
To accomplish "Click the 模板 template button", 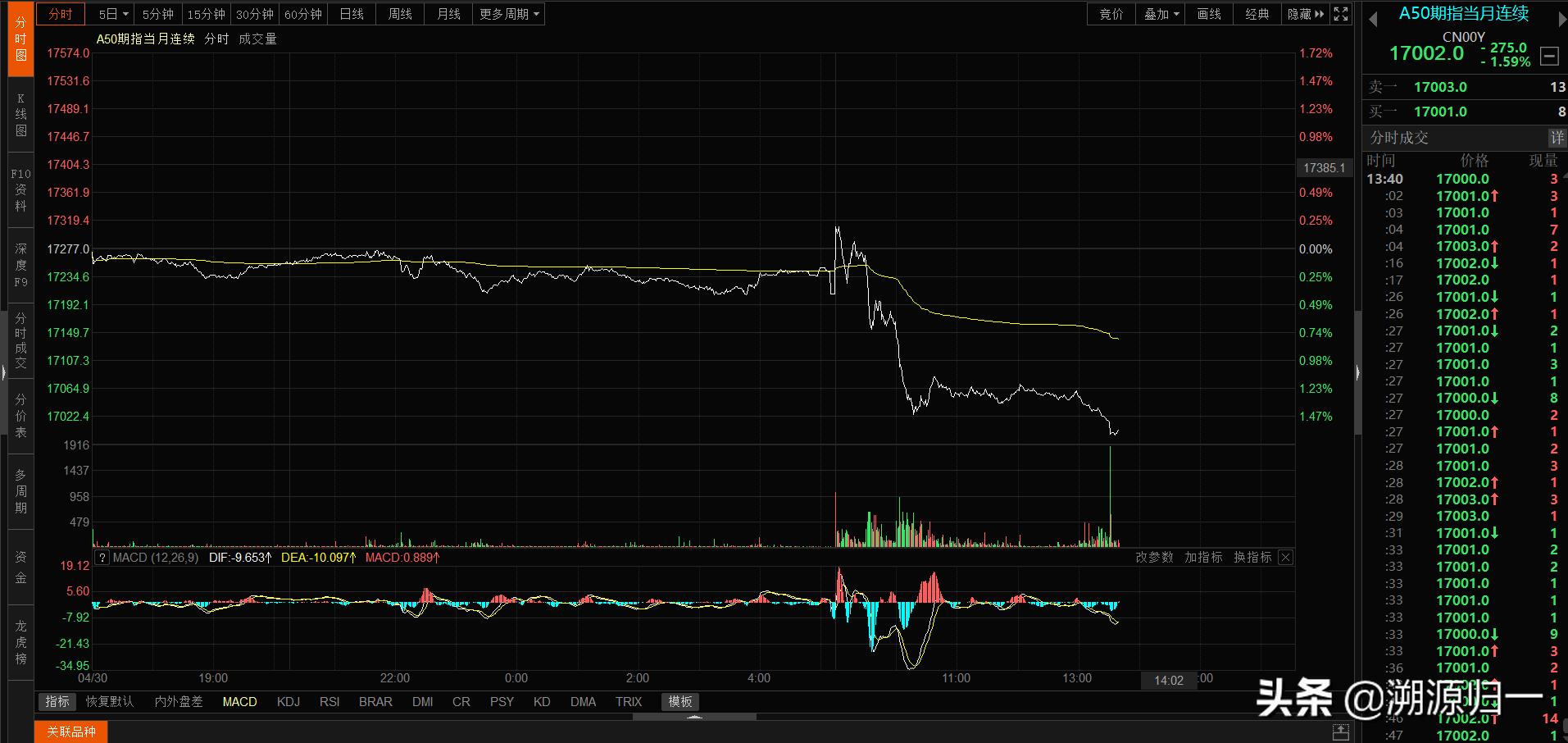I will 680,702.
